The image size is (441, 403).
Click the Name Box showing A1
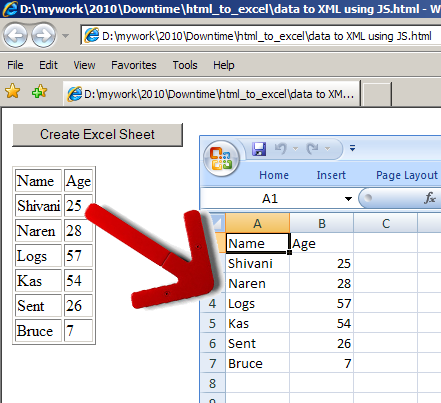(x=270, y=199)
